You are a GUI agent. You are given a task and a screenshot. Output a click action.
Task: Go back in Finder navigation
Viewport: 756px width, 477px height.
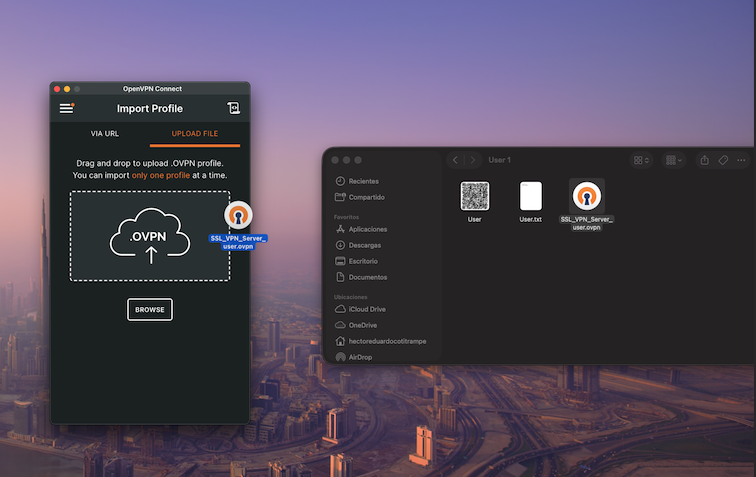click(x=455, y=160)
